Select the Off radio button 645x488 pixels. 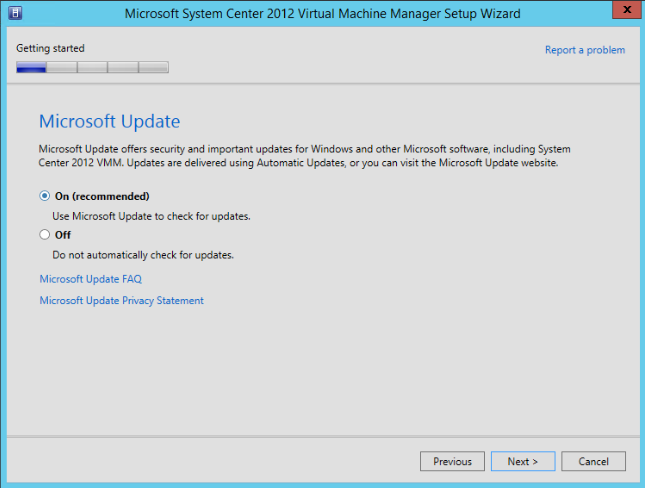point(44,235)
